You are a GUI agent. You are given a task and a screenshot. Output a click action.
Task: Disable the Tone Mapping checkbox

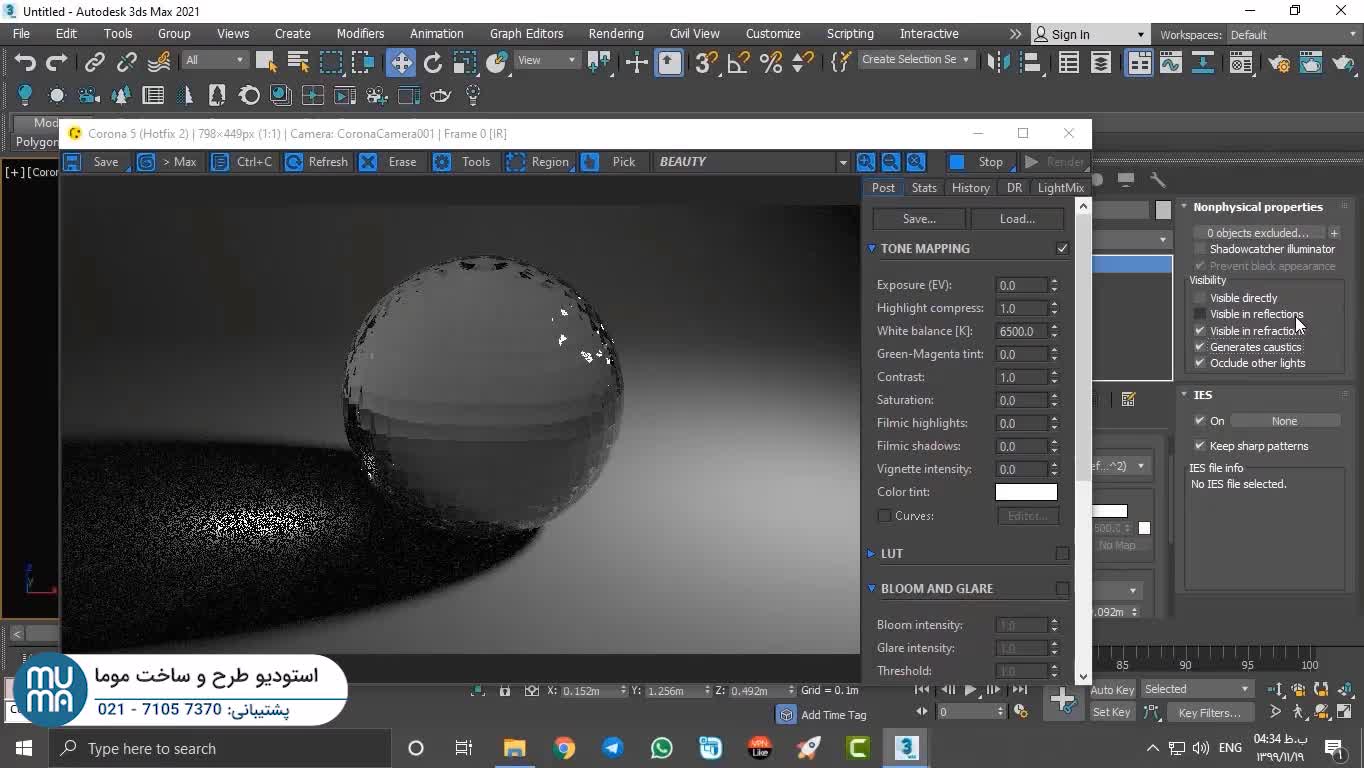[x=1062, y=248]
